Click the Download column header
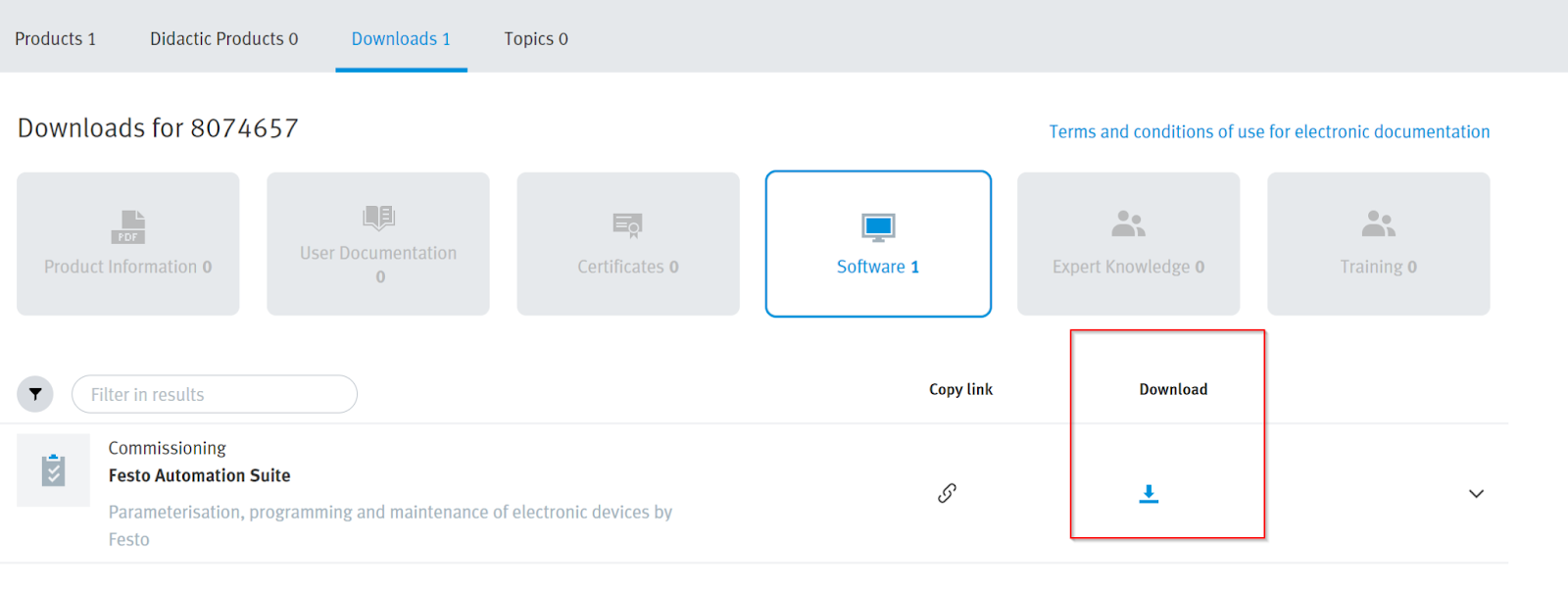The width and height of the screenshot is (1568, 593). pyautogui.click(x=1173, y=389)
